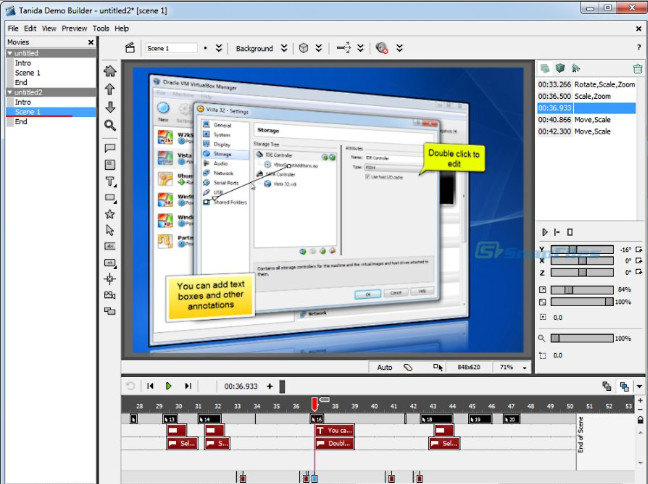The height and width of the screenshot is (484, 648).
Task: Open the Preview menu
Action: [74, 29]
